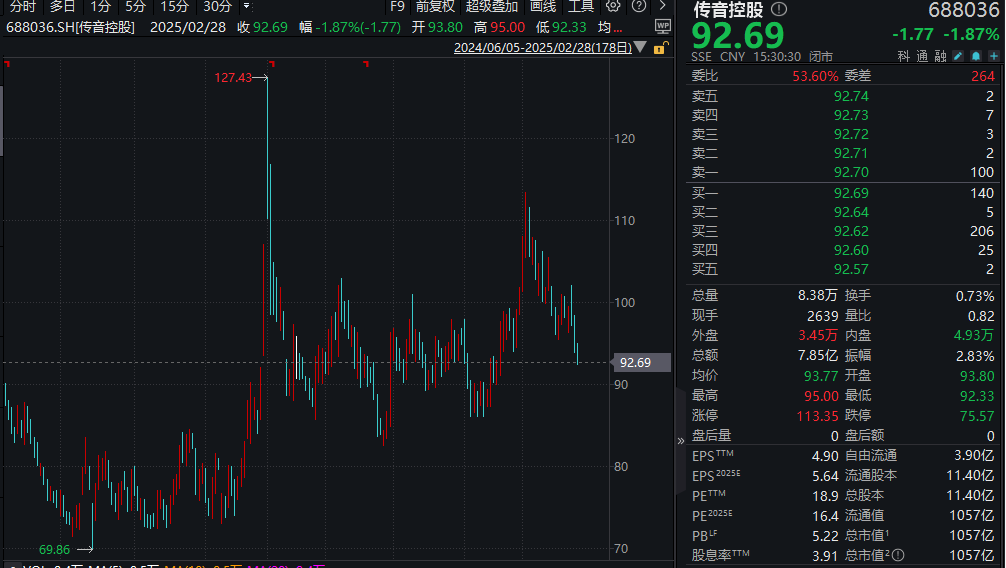Image resolution: width=1006 pixels, height=568 pixels.
Task: Toggle the yellow date range lock
Action: 658,47
